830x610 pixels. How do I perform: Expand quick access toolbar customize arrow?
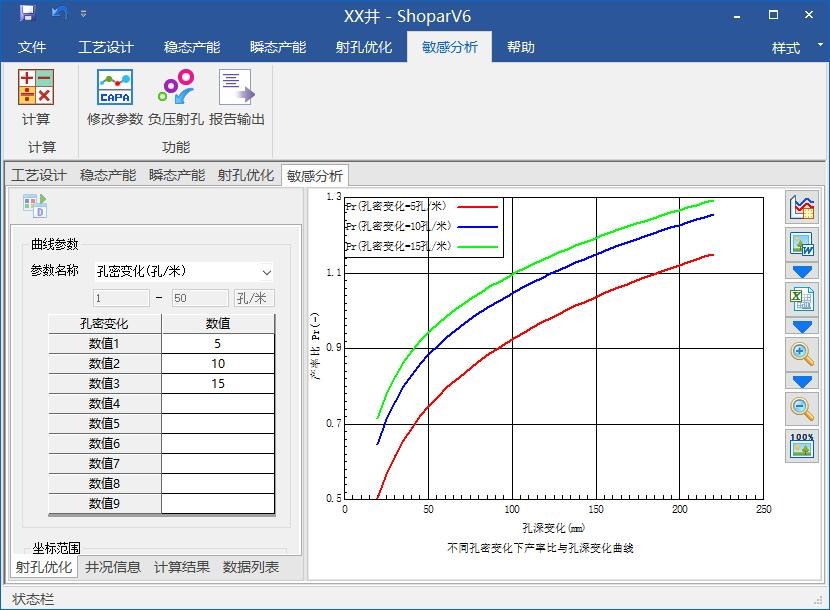click(x=83, y=14)
